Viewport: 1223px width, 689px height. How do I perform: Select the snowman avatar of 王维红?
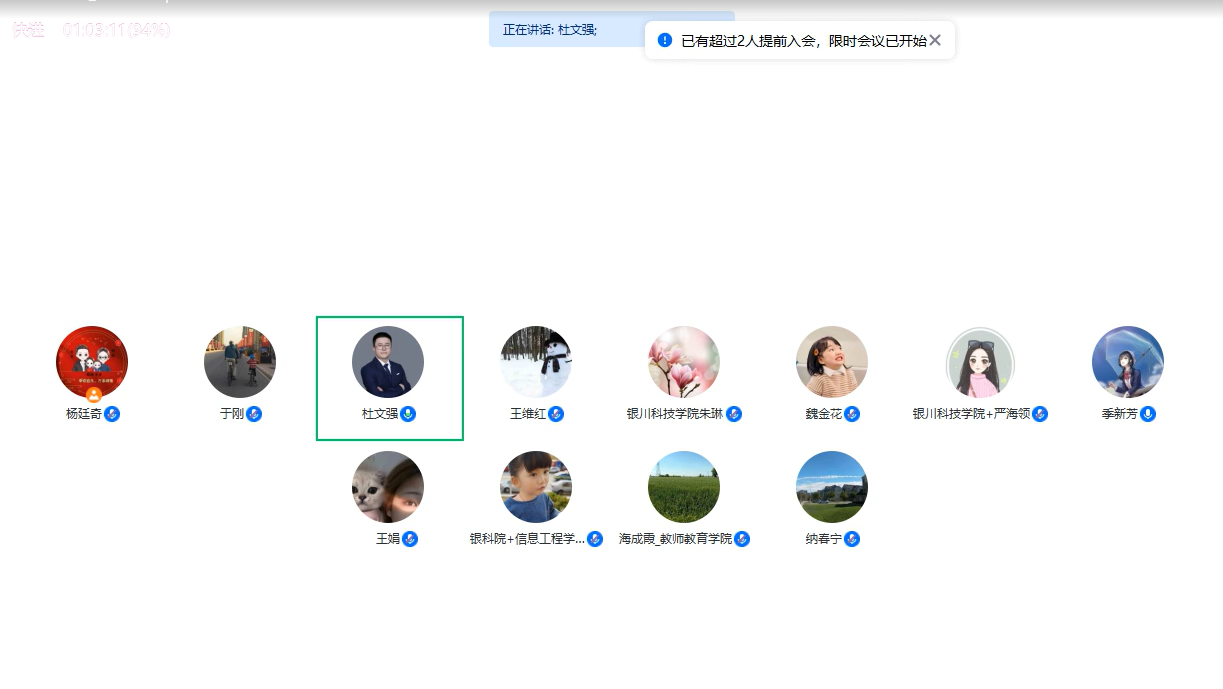pyautogui.click(x=536, y=362)
